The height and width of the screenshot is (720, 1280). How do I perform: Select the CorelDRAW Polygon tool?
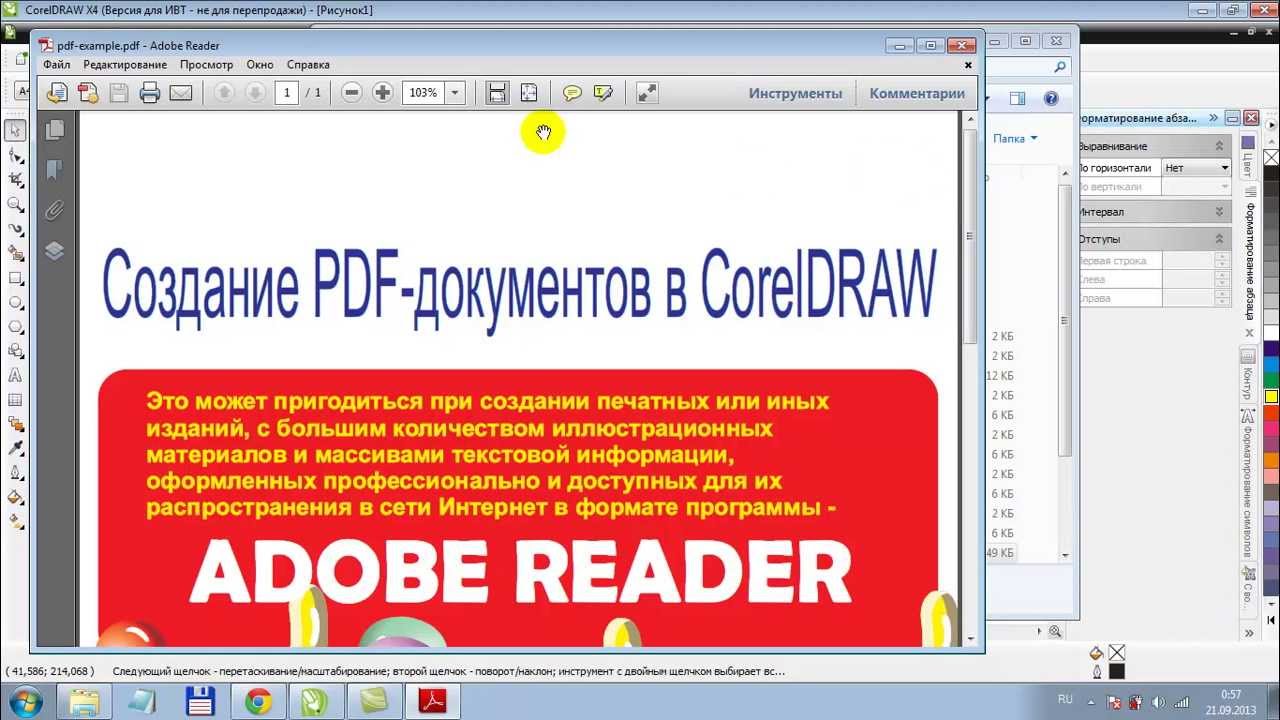[x=15, y=327]
